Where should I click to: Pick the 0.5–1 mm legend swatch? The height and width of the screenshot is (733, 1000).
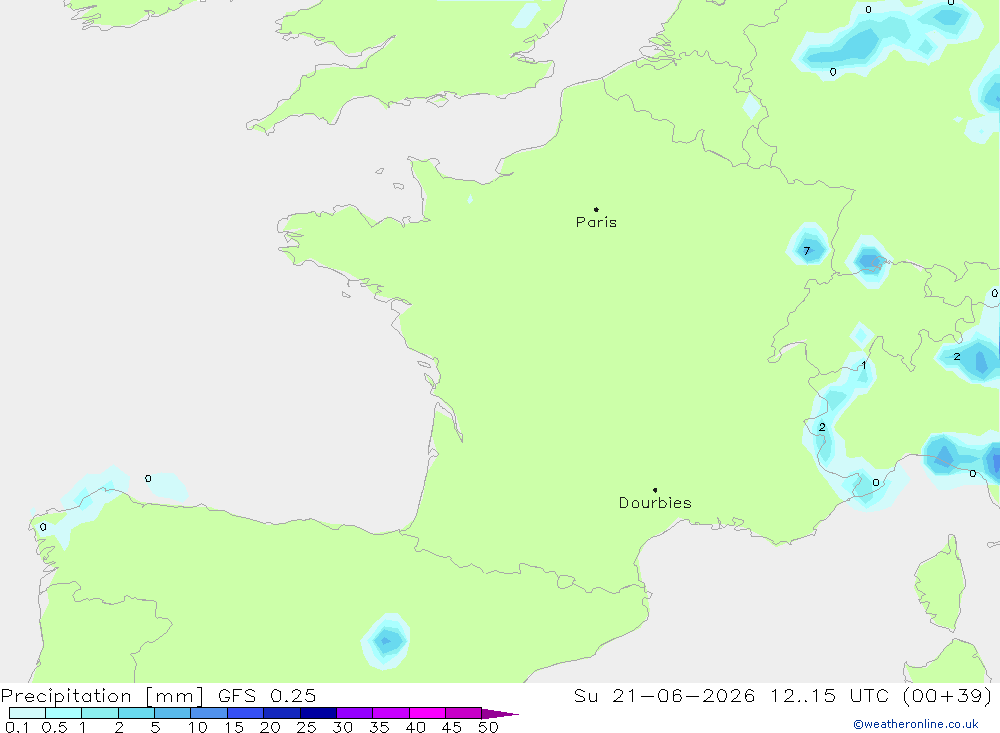point(64,713)
